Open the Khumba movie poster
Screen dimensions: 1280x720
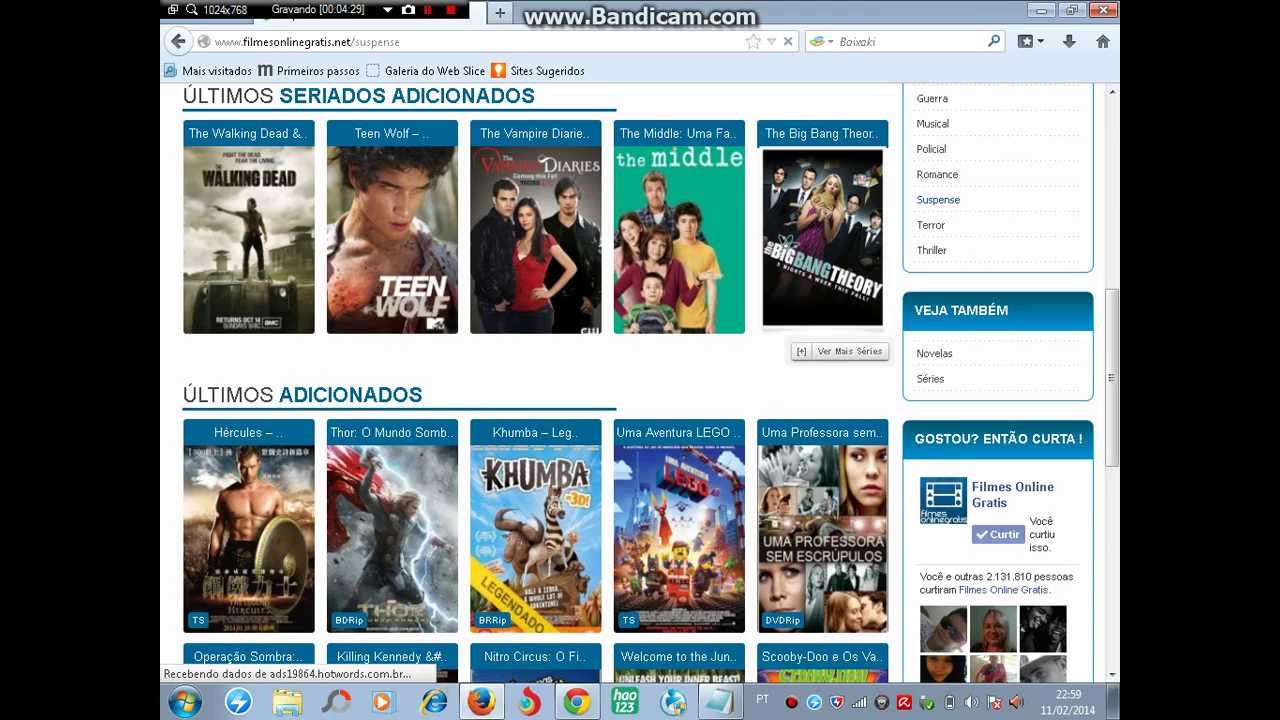pos(536,539)
